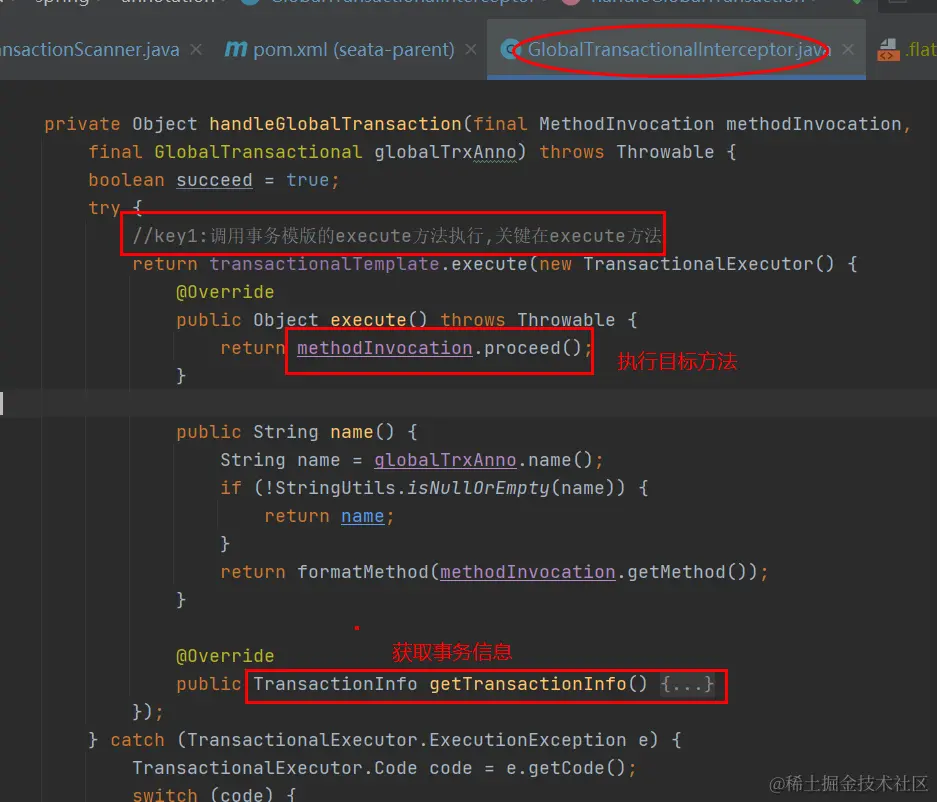Close the pom.xml (seata-parent) tab
This screenshot has width=937, height=802.
(x=471, y=50)
